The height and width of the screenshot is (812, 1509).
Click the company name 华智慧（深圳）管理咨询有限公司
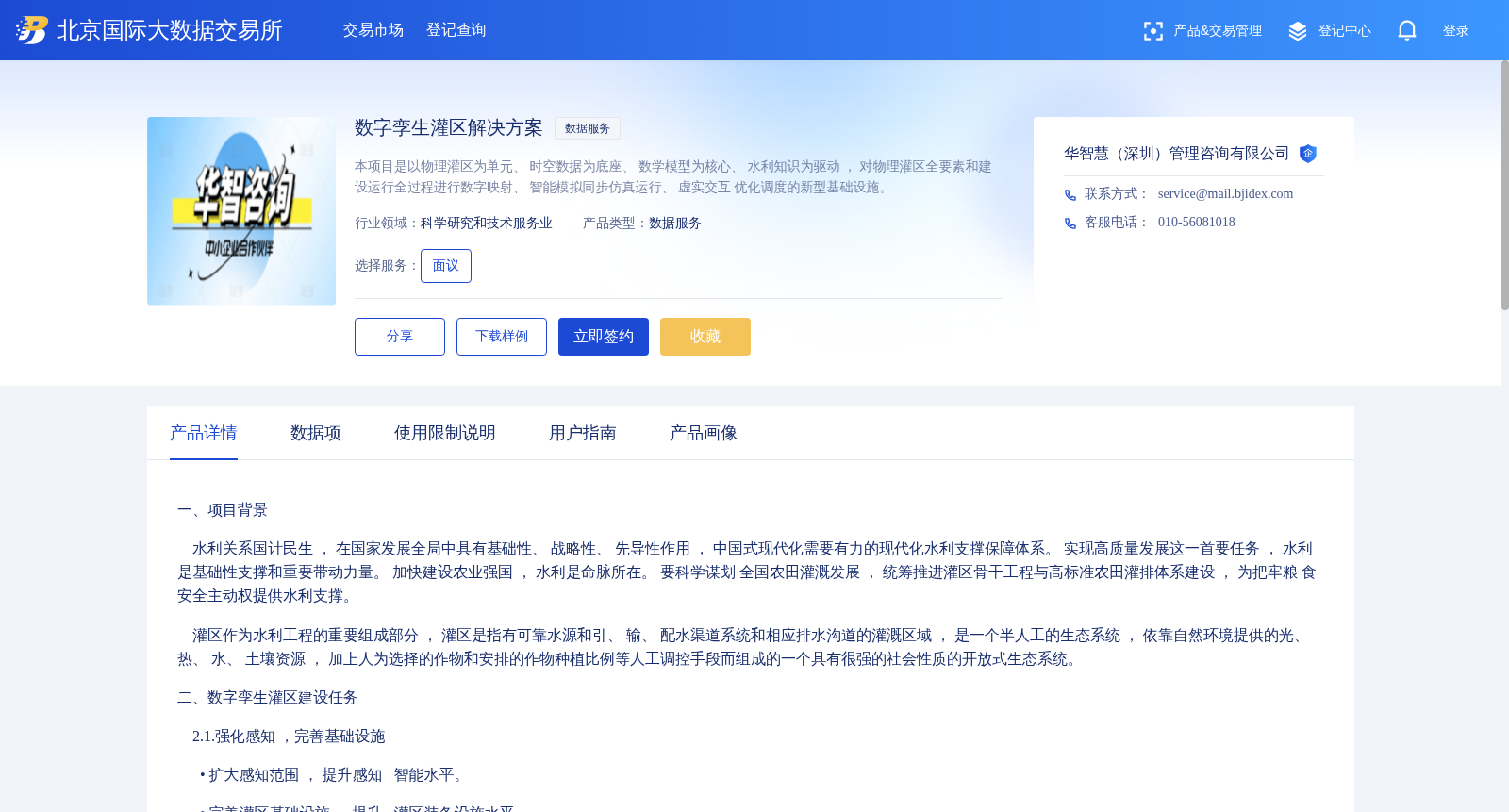coord(1176,154)
